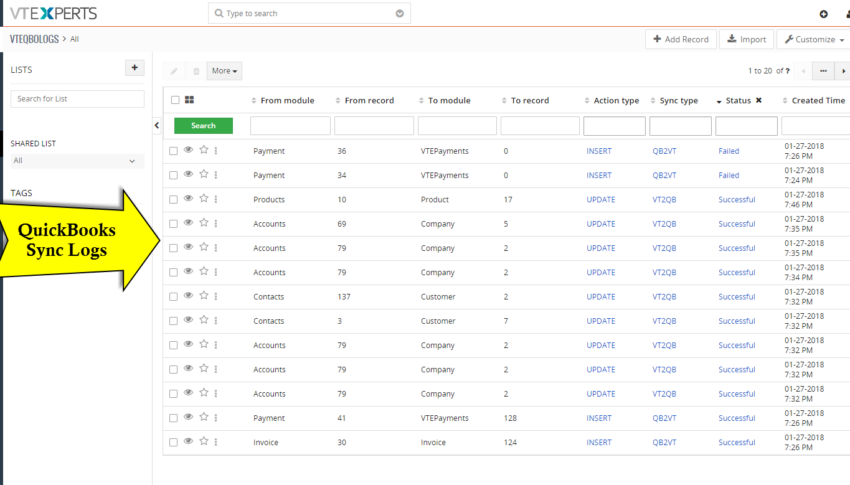Select the All list breadcrumb
850x485 pixels.
(x=74, y=39)
